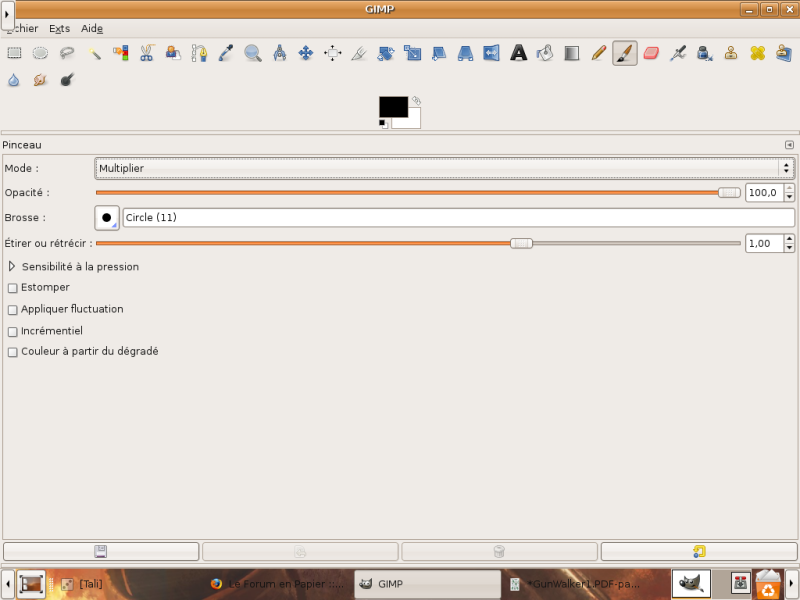Select the Paintbrush tool
This screenshot has width=800, height=600.
(624, 53)
